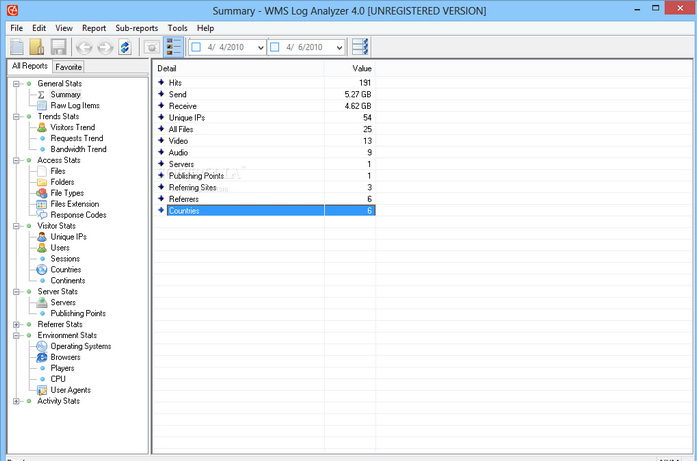This screenshot has height=461, width=697.
Task: Open the Report menu
Action: 94,28
